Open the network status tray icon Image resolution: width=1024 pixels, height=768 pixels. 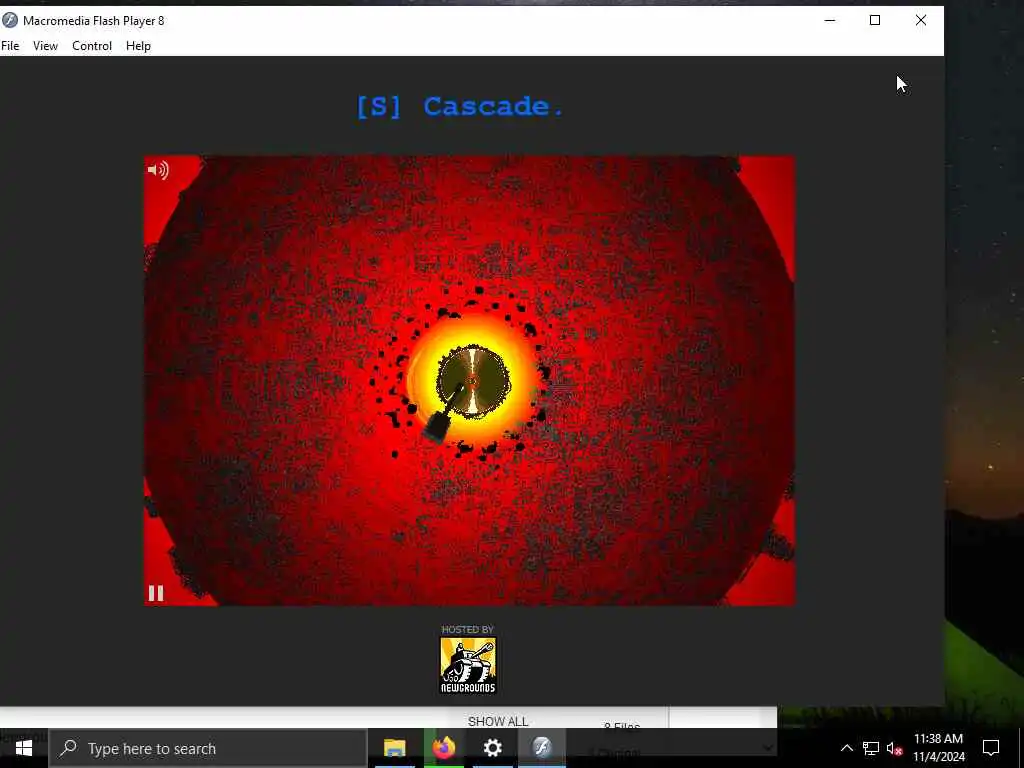(871, 748)
